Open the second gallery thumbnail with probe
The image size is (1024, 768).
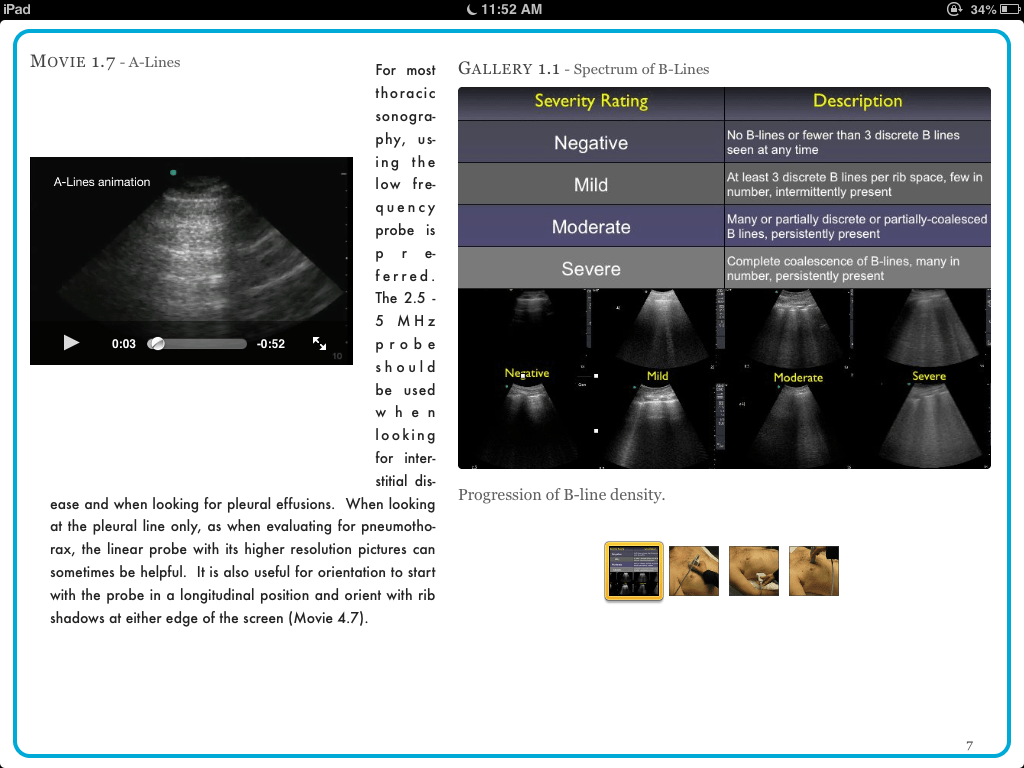pyautogui.click(x=694, y=570)
